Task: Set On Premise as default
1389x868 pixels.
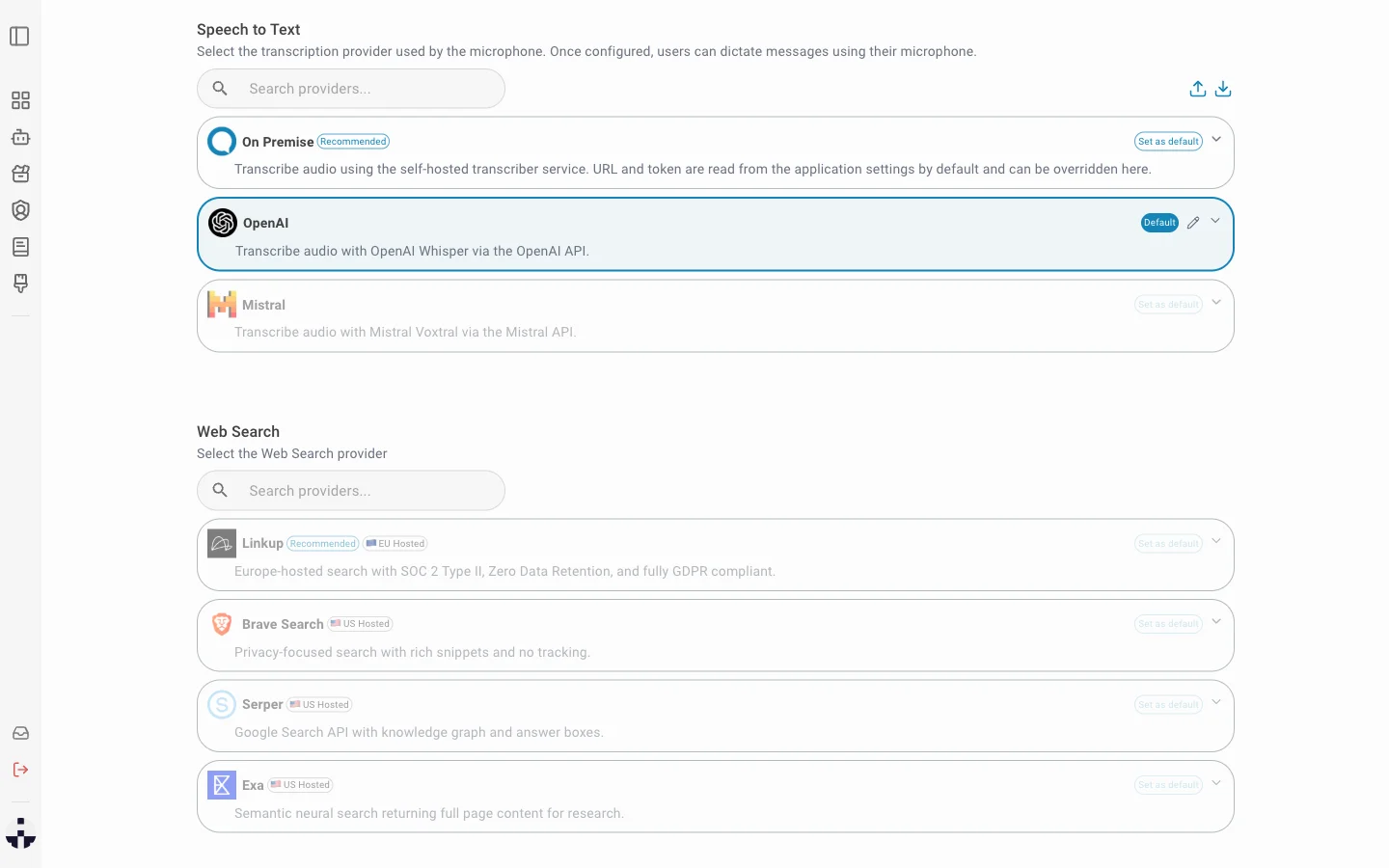Action: (x=1168, y=142)
